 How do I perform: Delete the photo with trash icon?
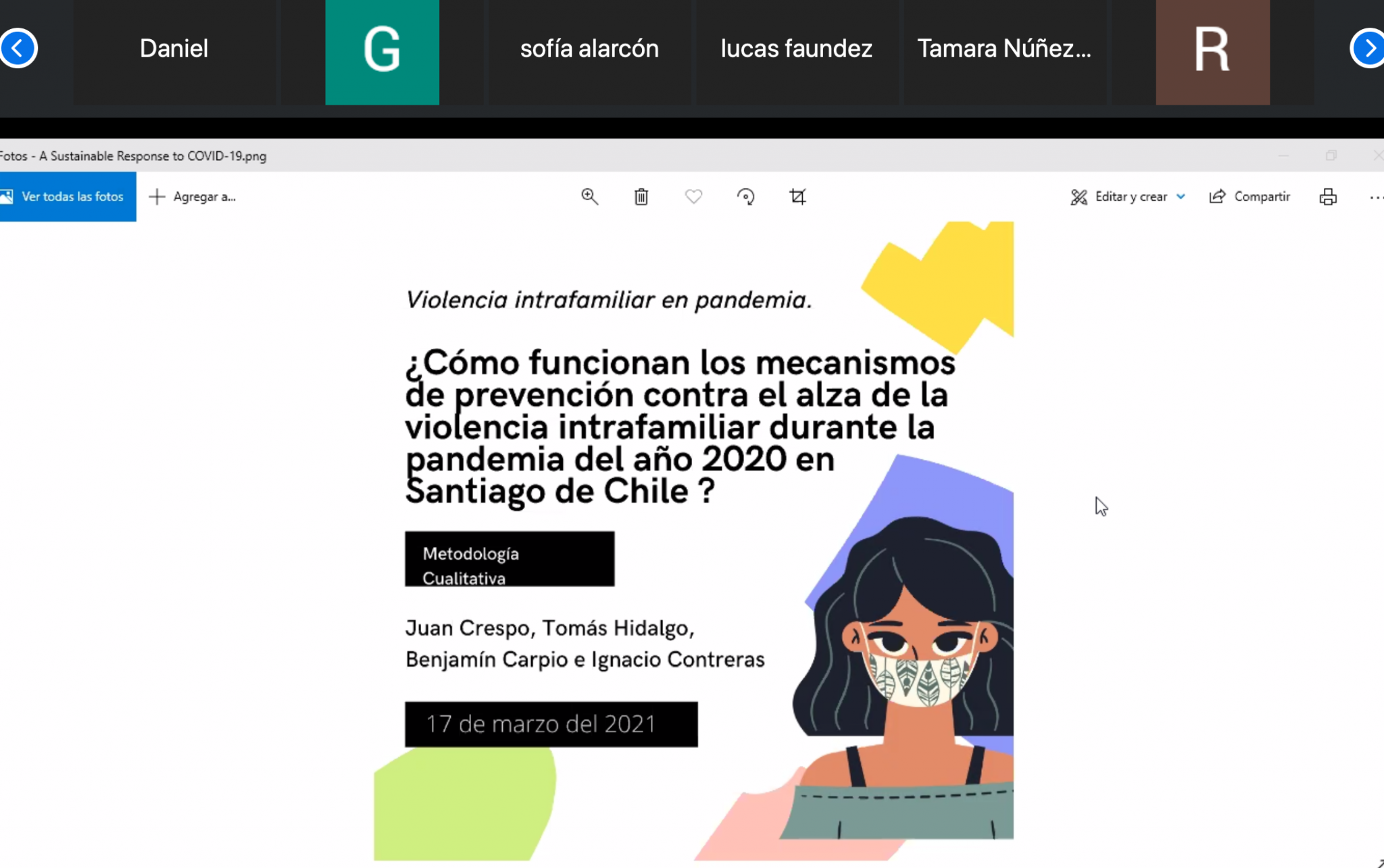tap(641, 197)
